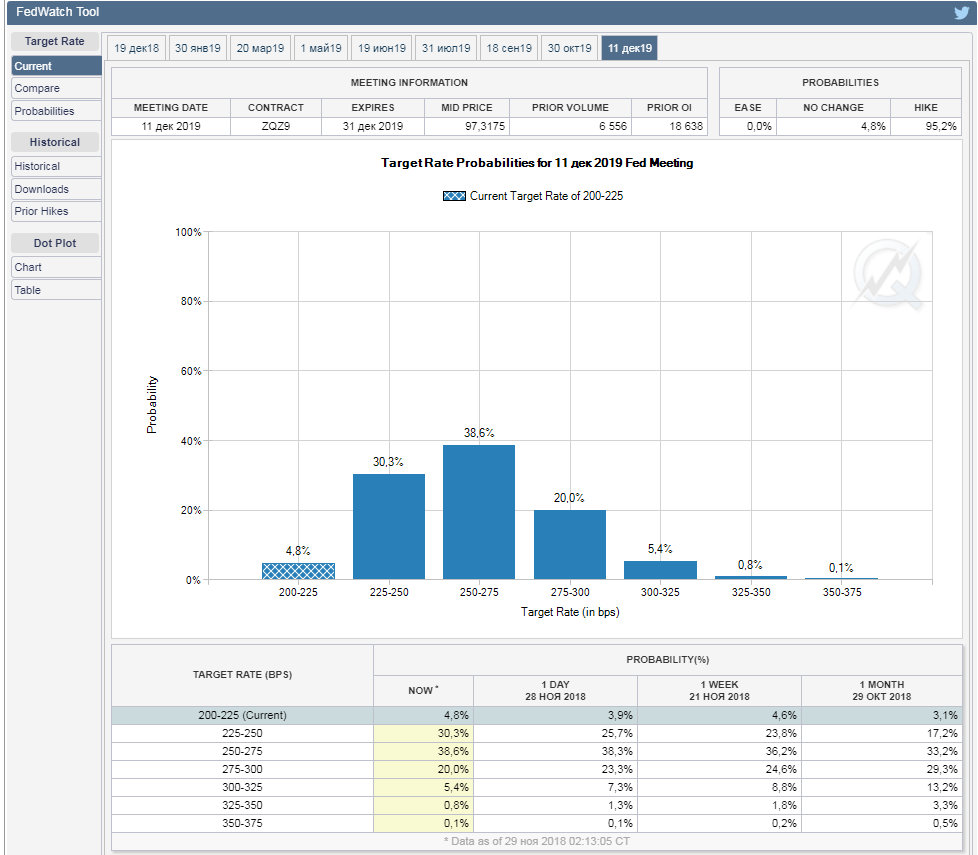Click the Current Target Rate of 200-225 legend text

click(546, 196)
